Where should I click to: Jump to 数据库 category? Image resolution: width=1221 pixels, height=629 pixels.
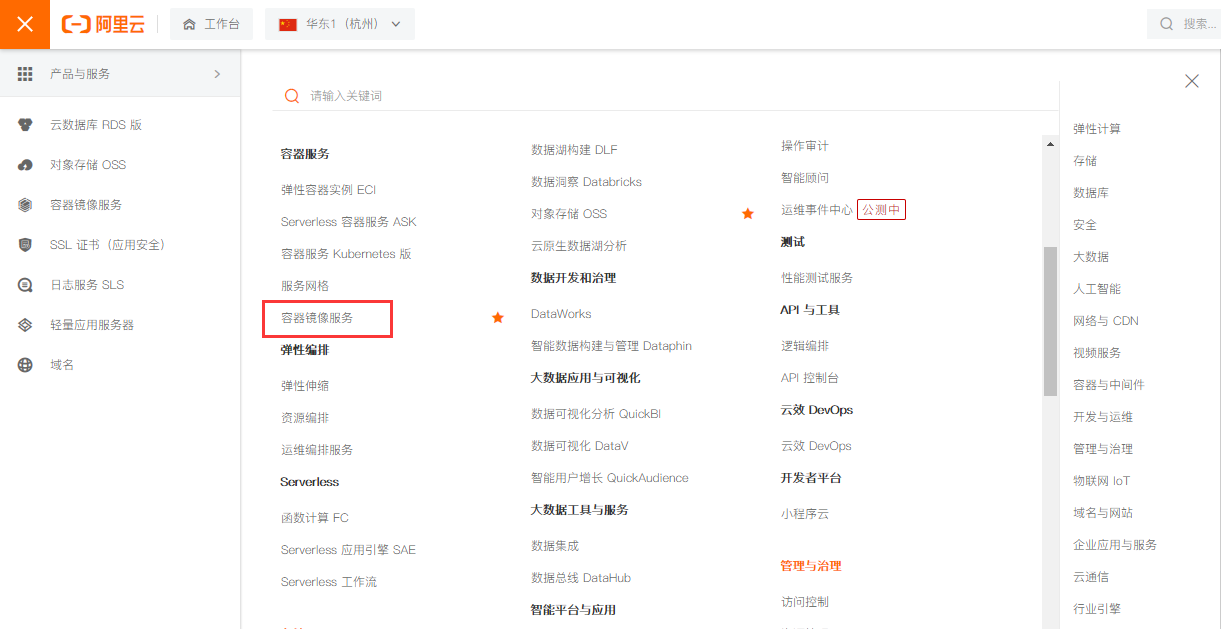coord(1091,193)
